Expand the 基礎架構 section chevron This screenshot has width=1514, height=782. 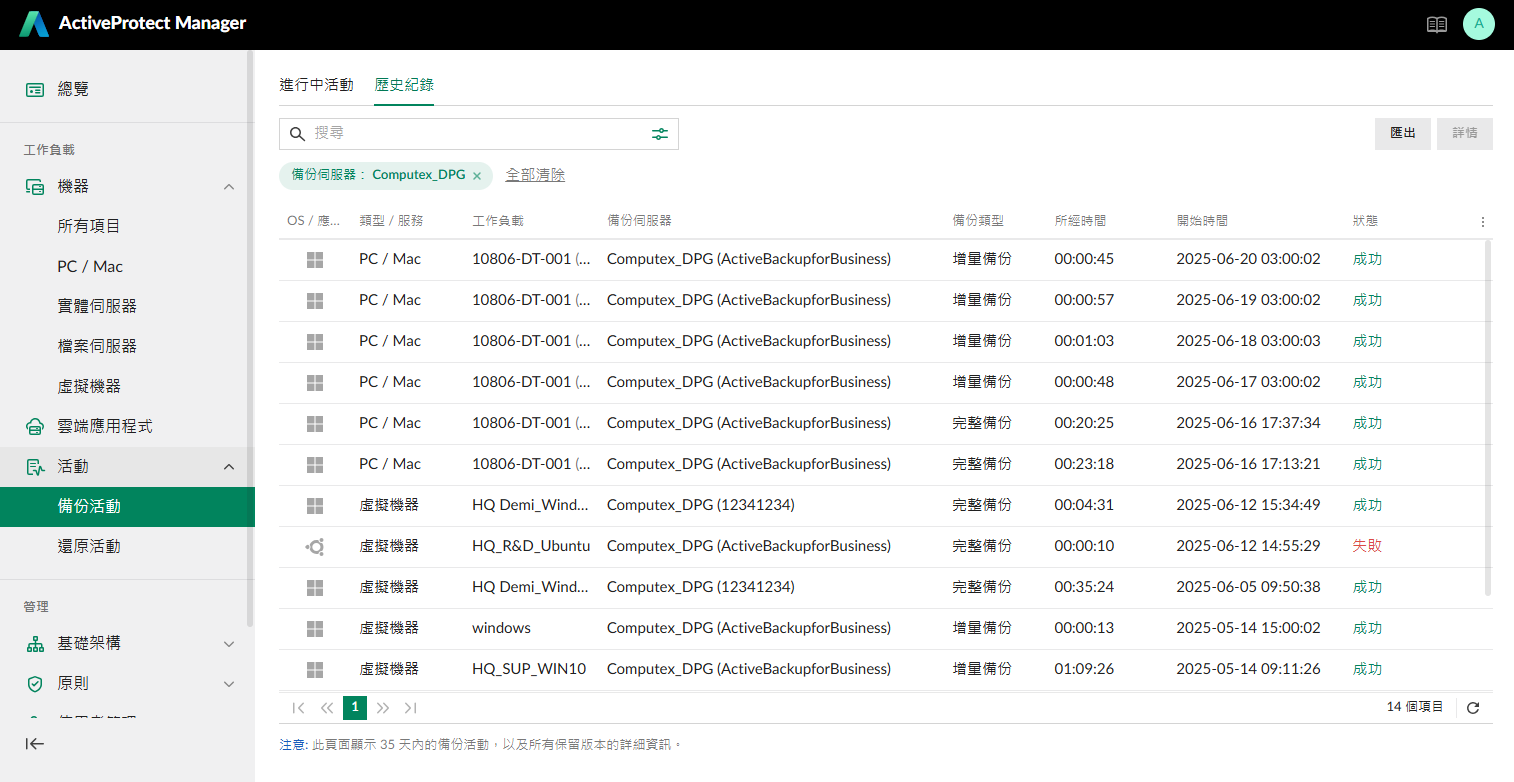tap(229, 644)
